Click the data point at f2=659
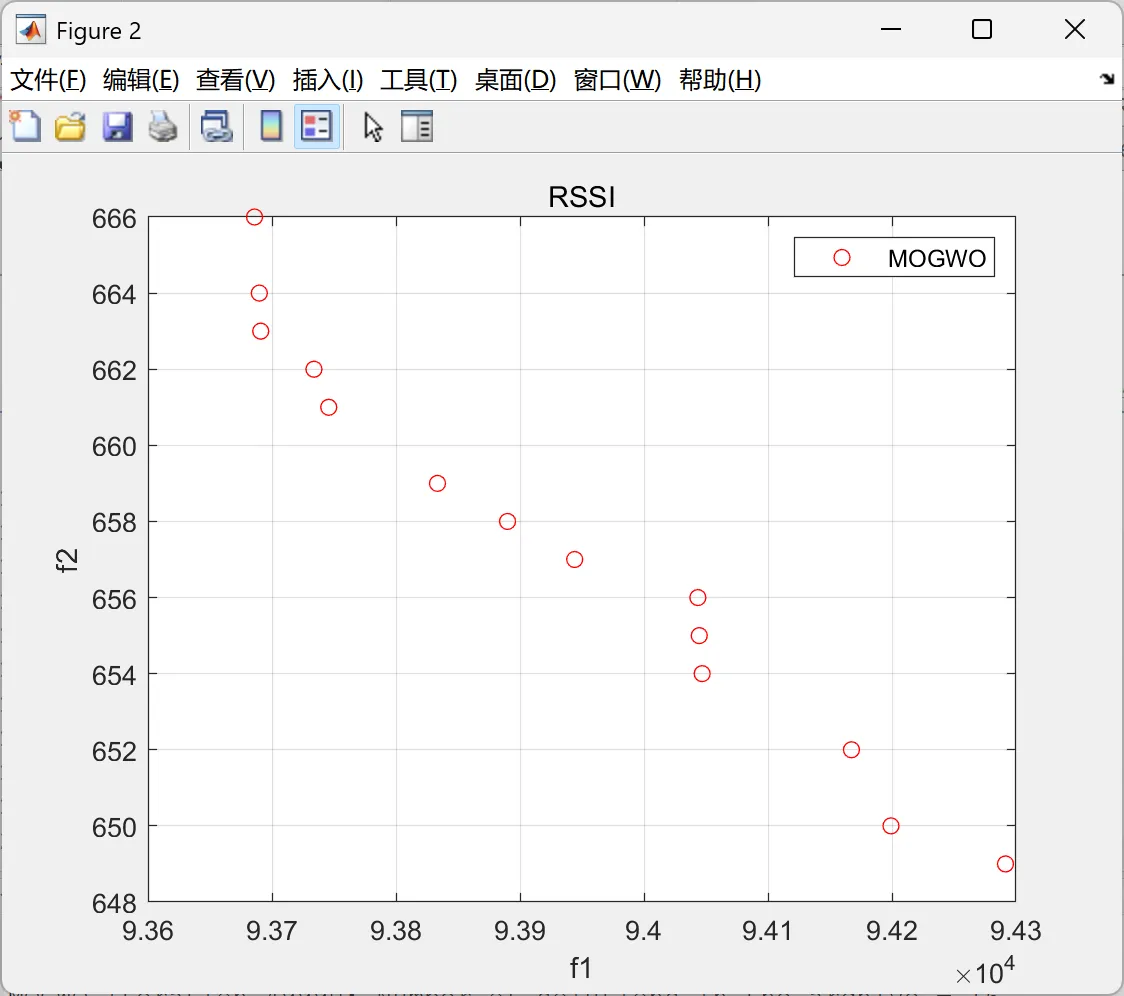Image resolution: width=1124 pixels, height=996 pixels. tap(437, 483)
